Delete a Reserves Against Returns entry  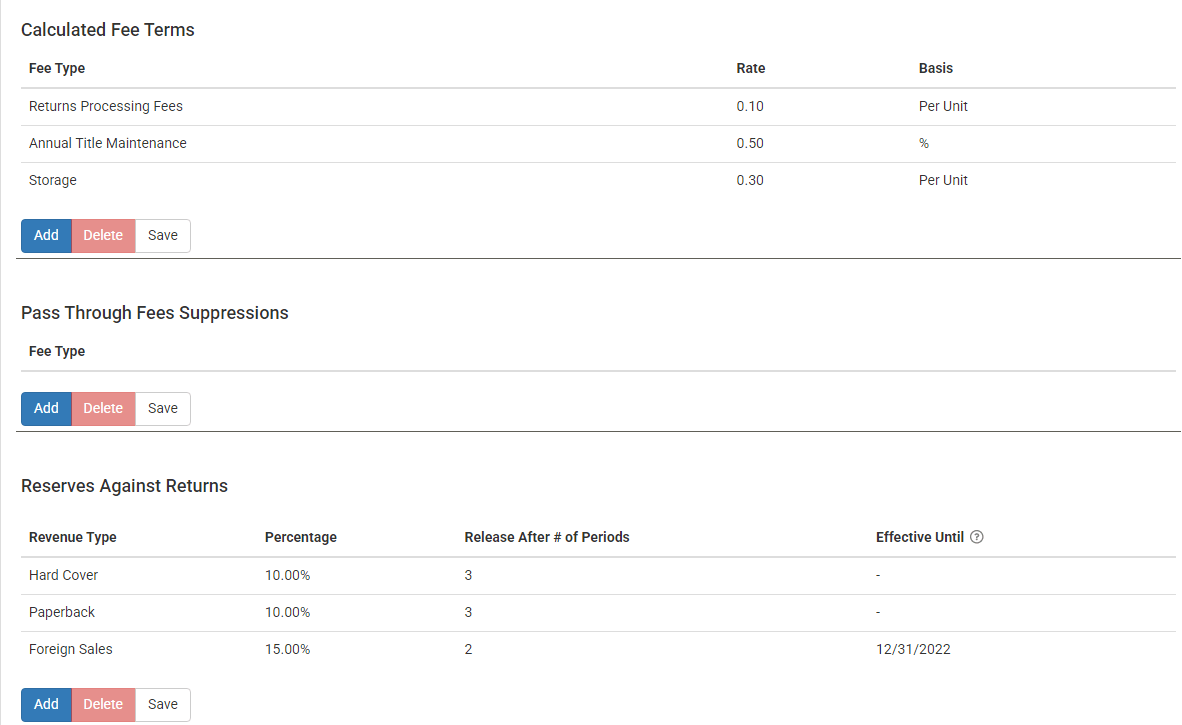click(x=103, y=705)
